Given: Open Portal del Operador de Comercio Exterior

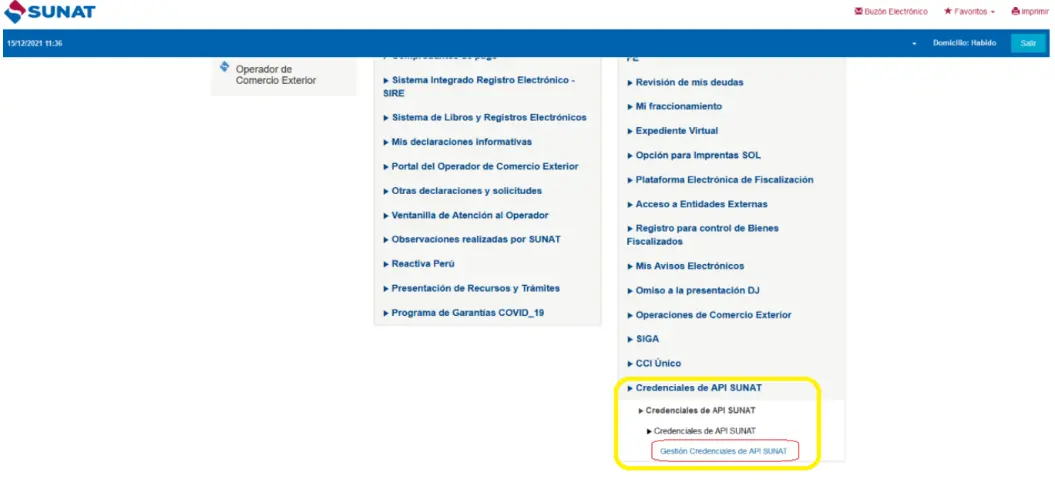Looking at the screenshot, I should [x=485, y=166].
